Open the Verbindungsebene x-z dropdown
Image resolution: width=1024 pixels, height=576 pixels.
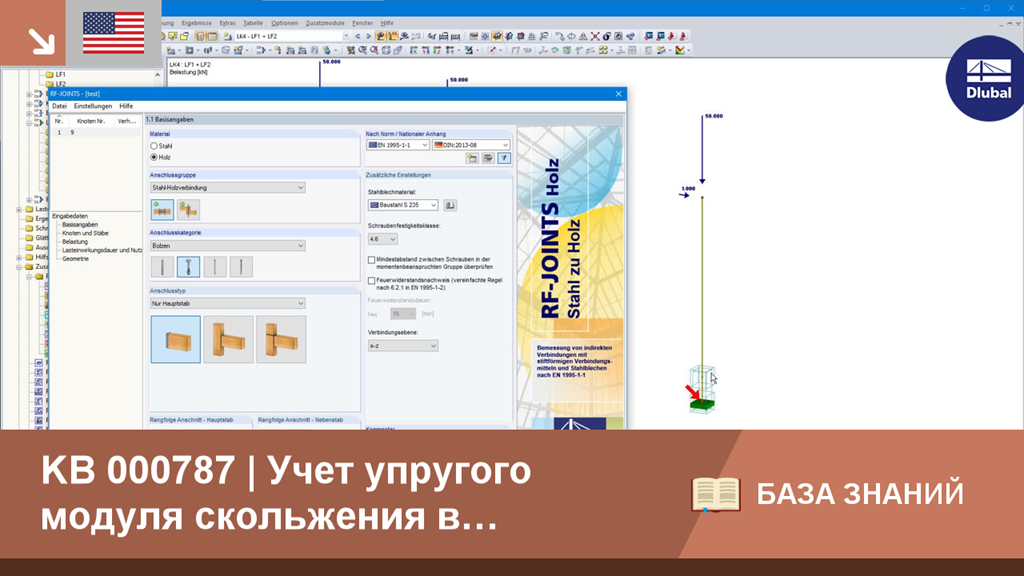tap(402, 346)
